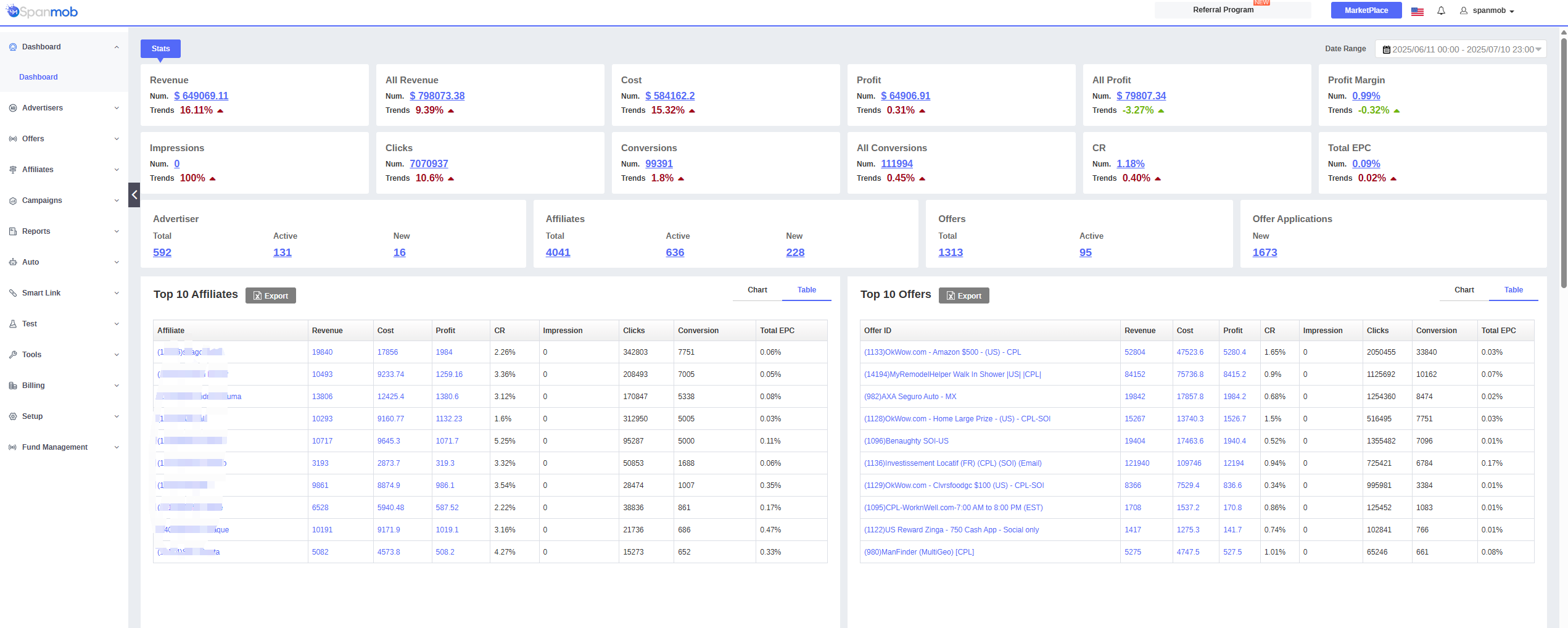Open the notifications bell
The image size is (1568, 628).
pos(1441,10)
